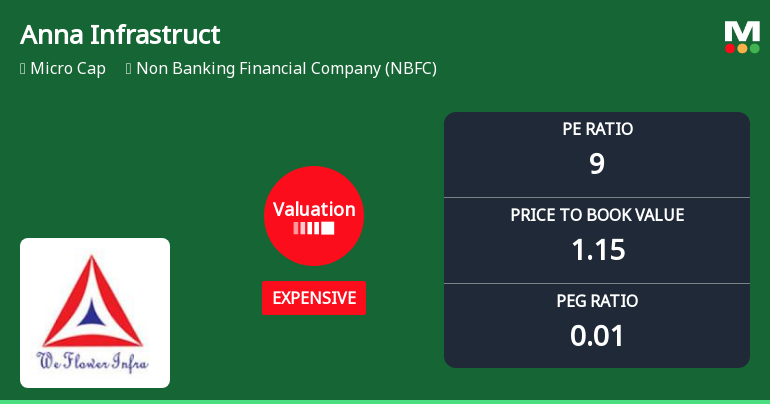
Task: Click the 1.15 price to book value
Action: (x=597, y=249)
